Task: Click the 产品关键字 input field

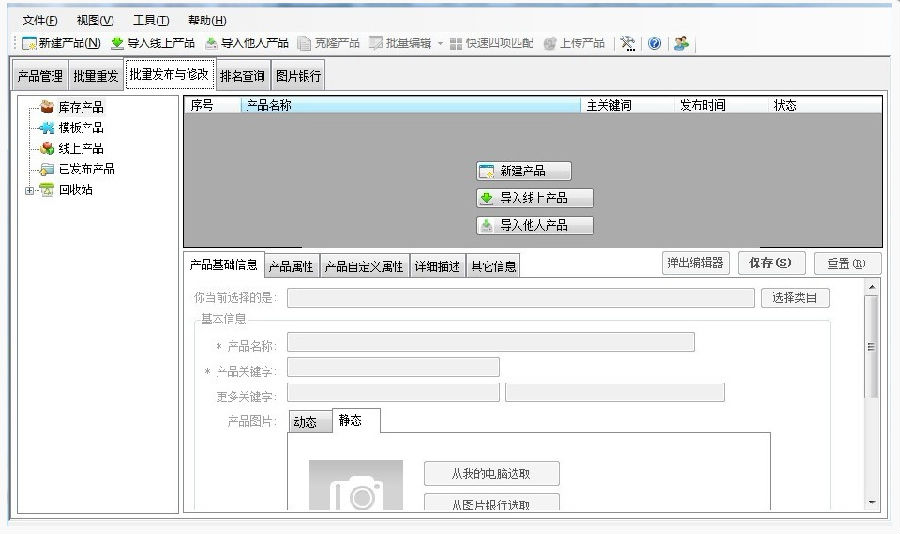Action: 393,367
